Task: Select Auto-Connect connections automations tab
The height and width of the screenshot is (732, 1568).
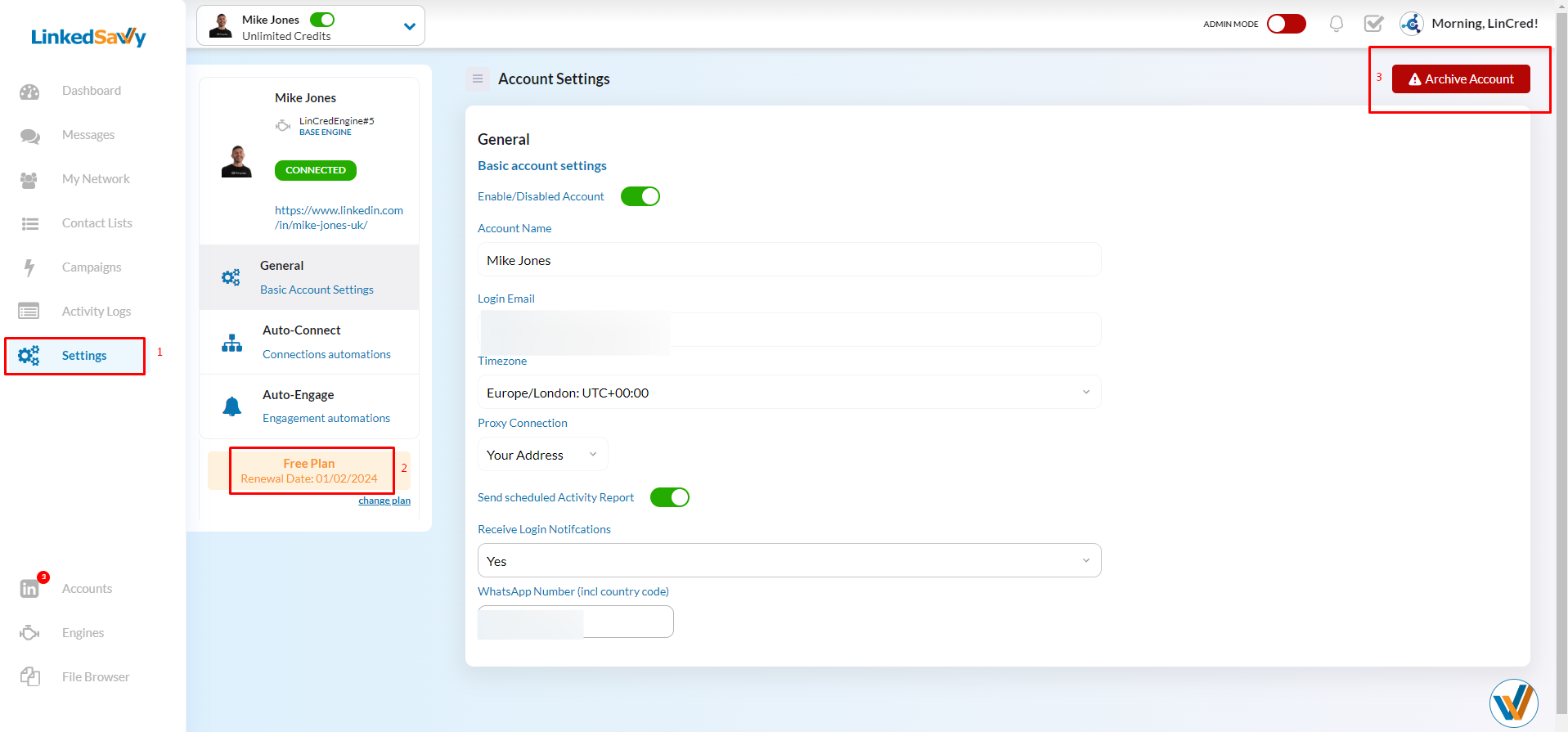Action: (309, 342)
